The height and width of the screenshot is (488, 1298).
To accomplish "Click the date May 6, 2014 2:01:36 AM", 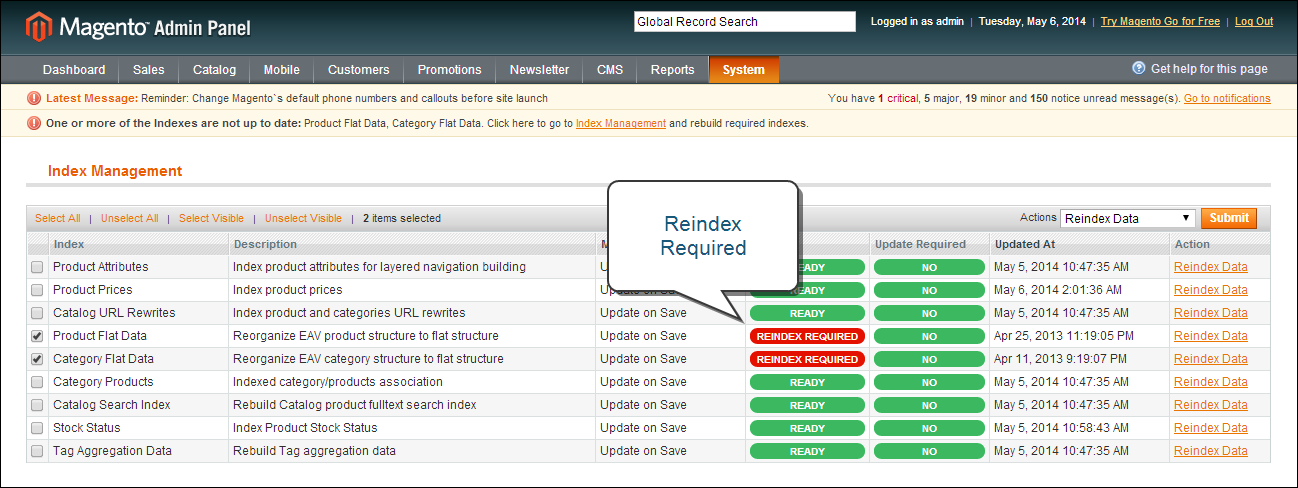I will coord(1060,290).
